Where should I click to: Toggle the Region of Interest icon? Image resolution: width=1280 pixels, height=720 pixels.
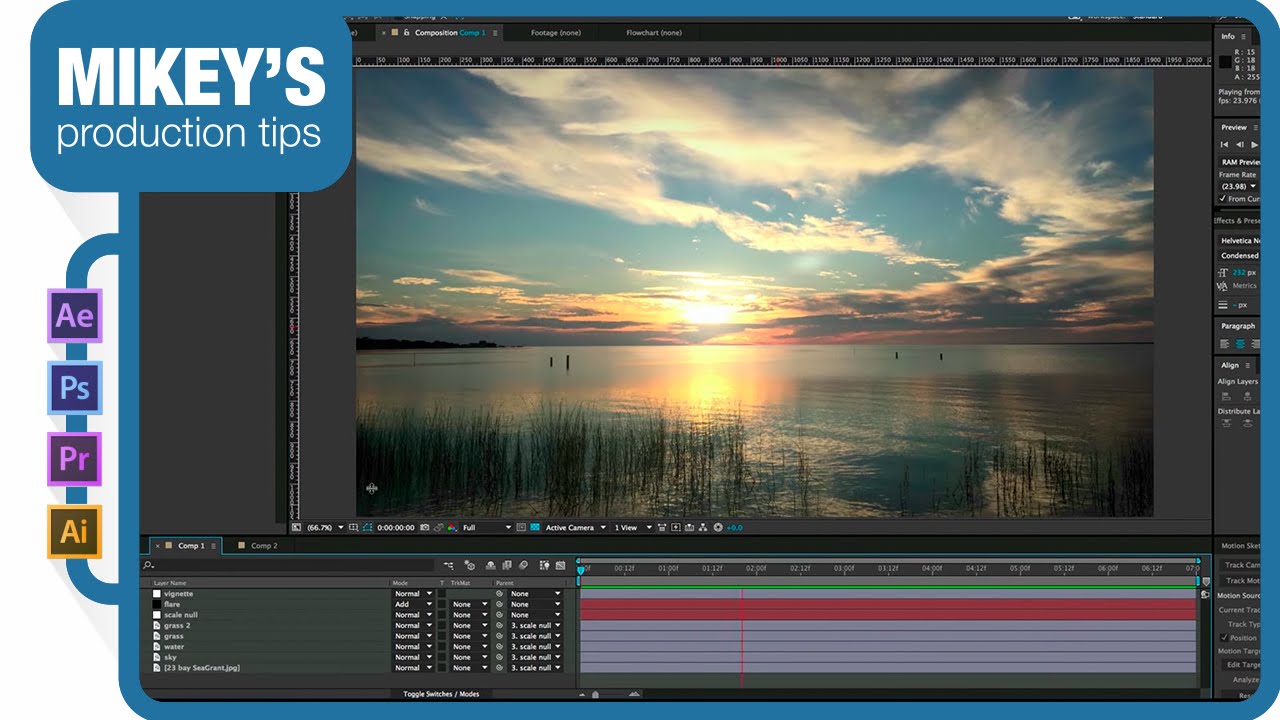pyautogui.click(x=521, y=527)
